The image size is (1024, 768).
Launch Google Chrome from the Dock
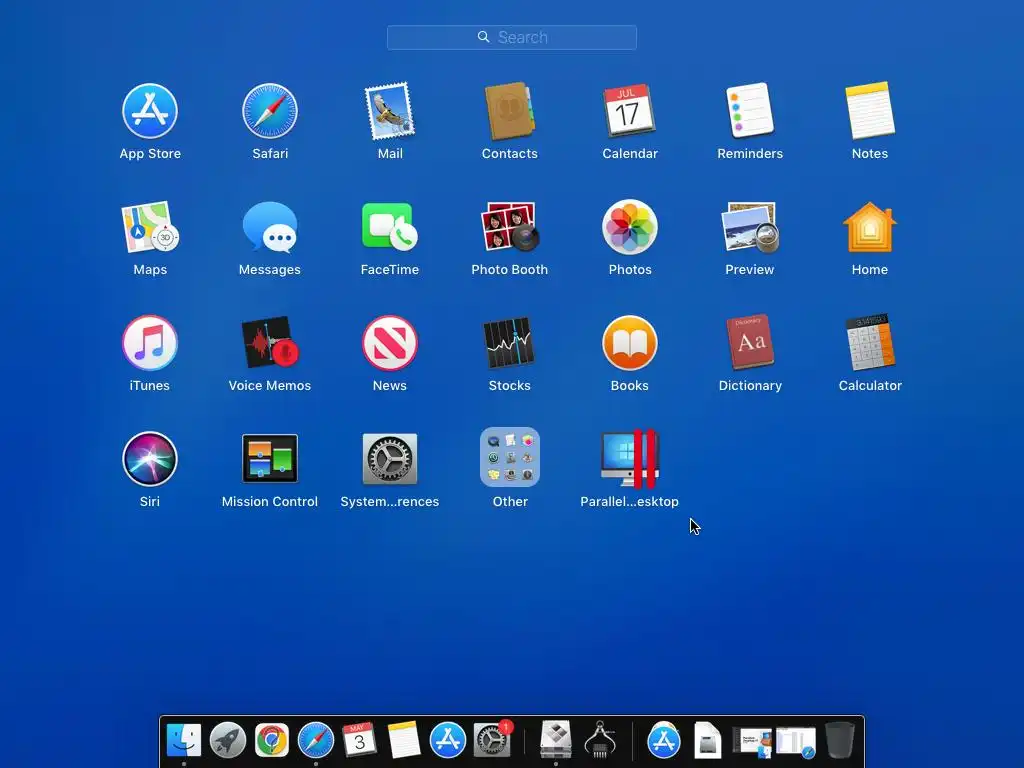(272, 740)
